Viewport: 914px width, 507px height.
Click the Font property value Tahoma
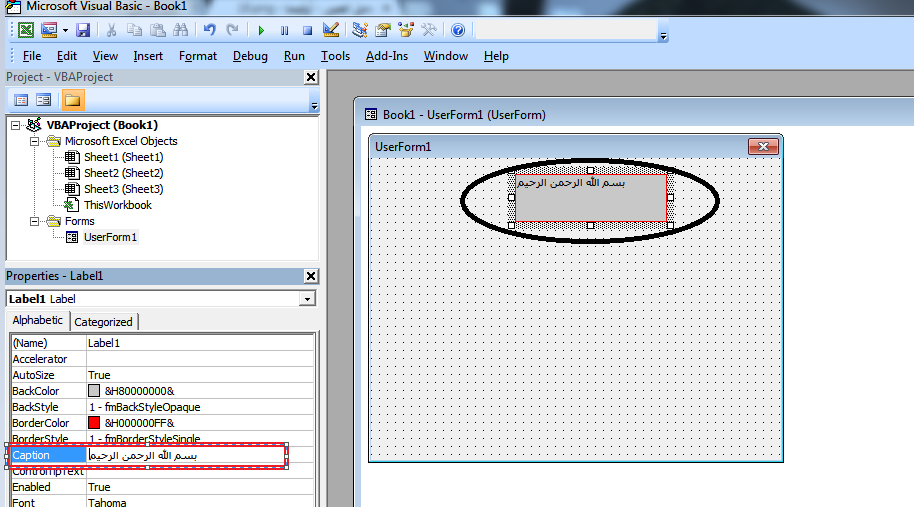click(x=200, y=502)
